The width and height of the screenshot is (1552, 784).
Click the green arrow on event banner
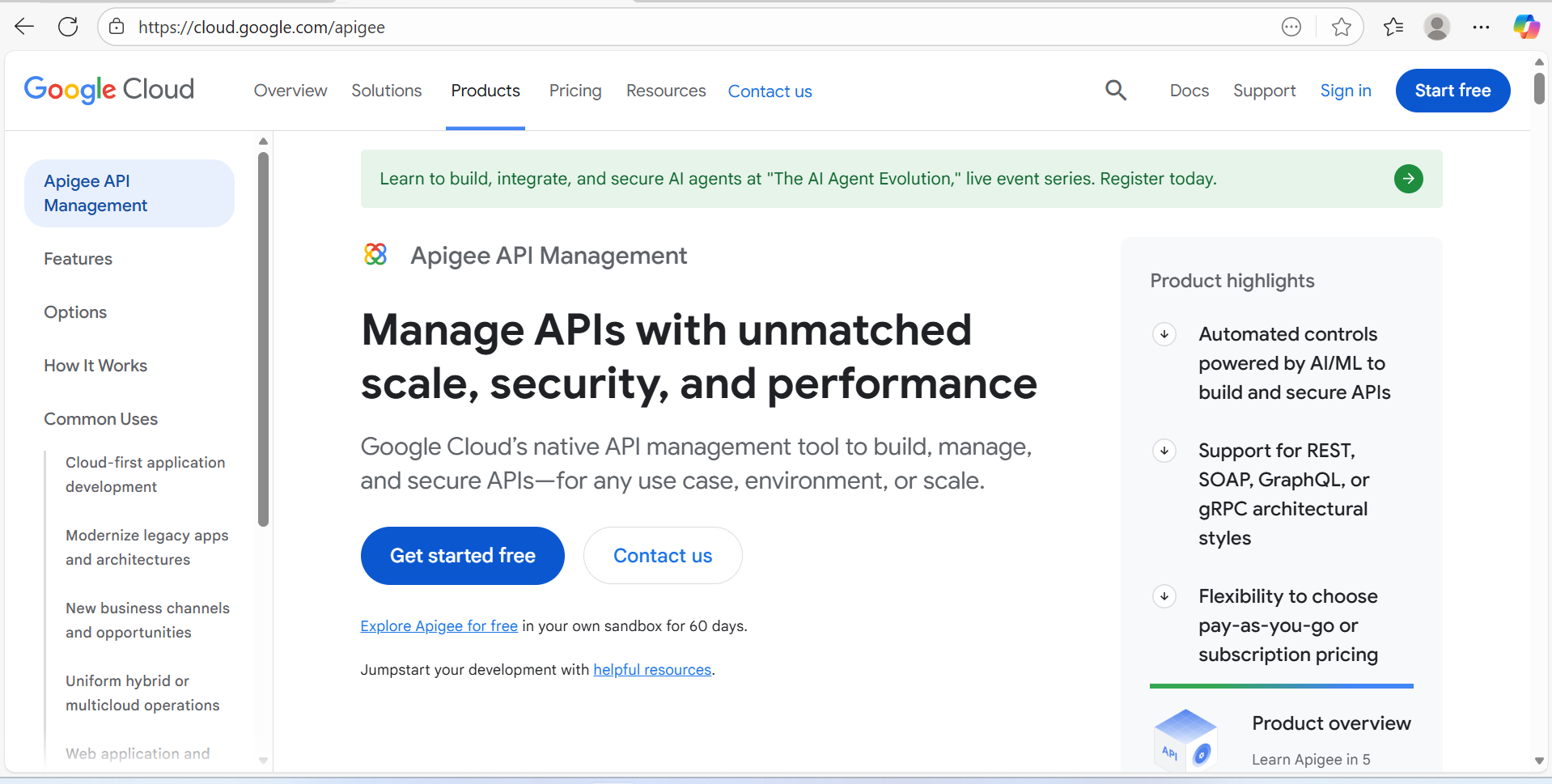click(1408, 179)
